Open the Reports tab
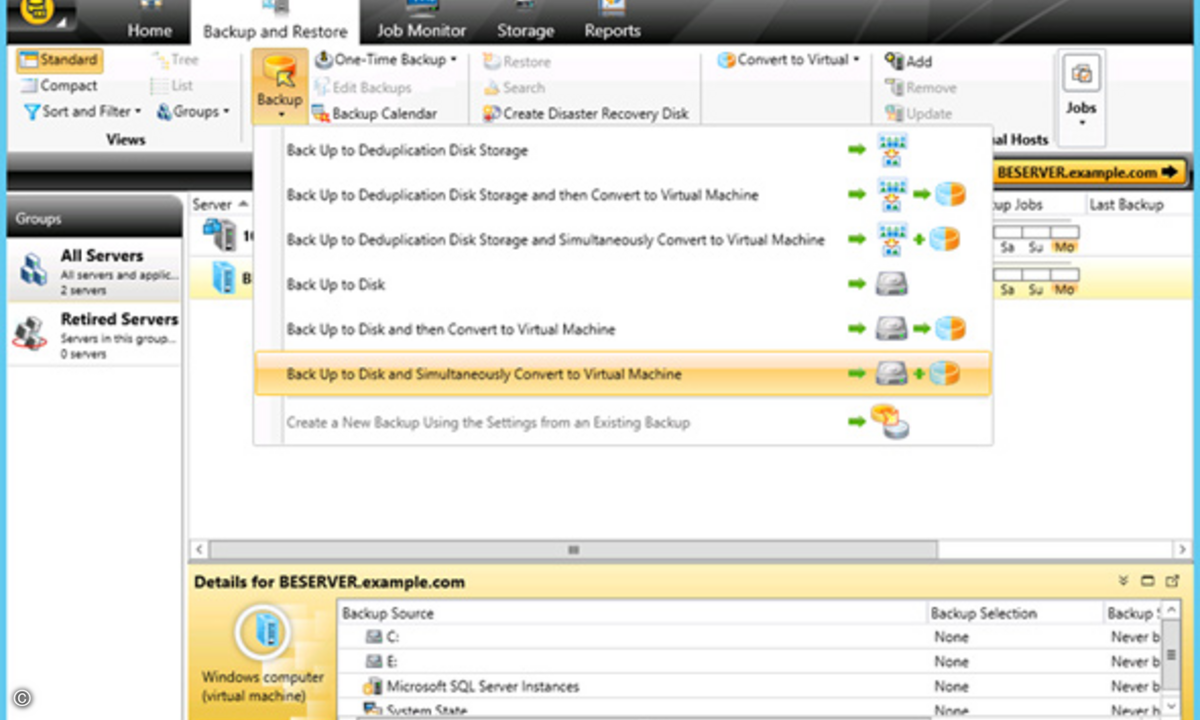Image resolution: width=1200 pixels, height=720 pixels. coord(612,30)
